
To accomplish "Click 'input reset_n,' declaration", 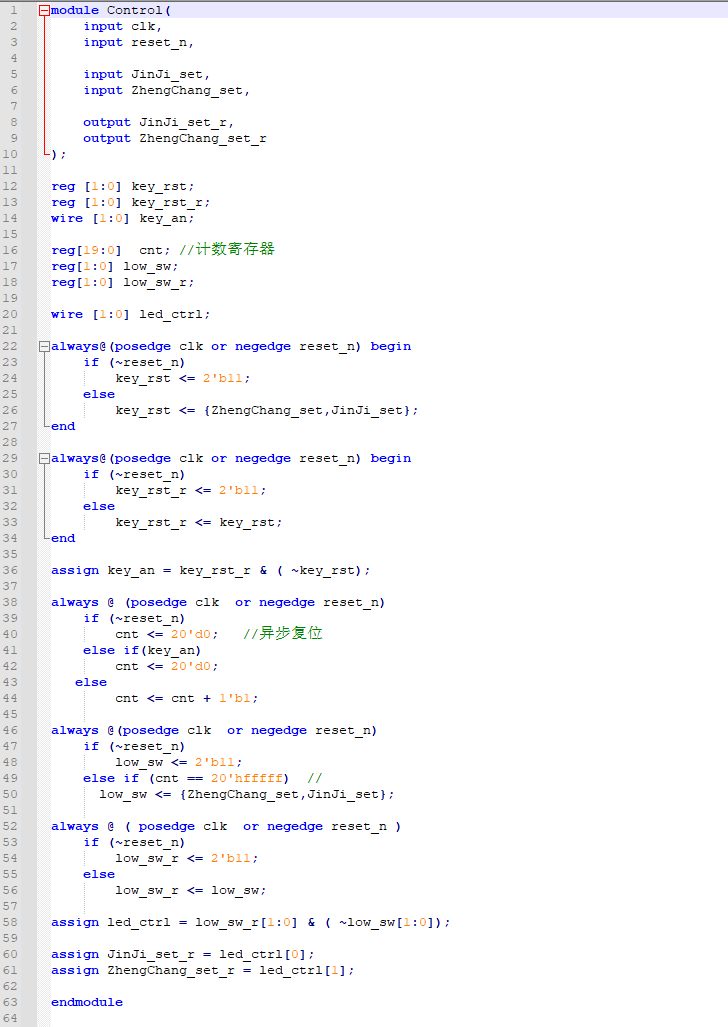I will [x=138, y=43].
